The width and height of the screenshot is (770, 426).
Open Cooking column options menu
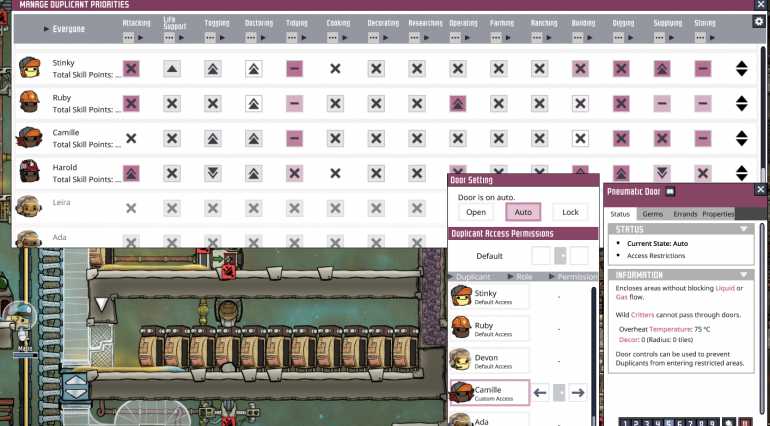pos(332,38)
